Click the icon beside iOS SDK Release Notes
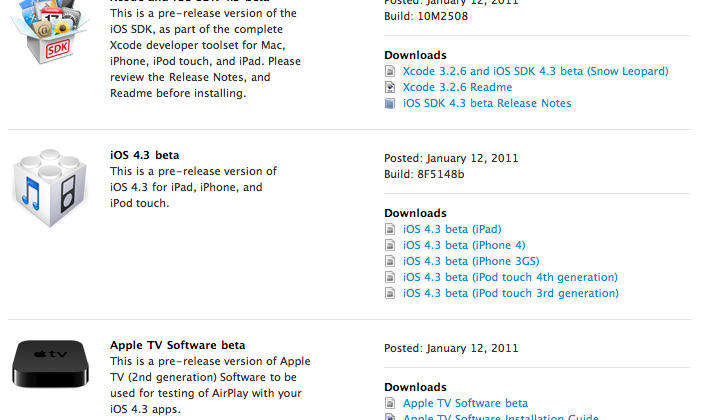 coord(390,104)
